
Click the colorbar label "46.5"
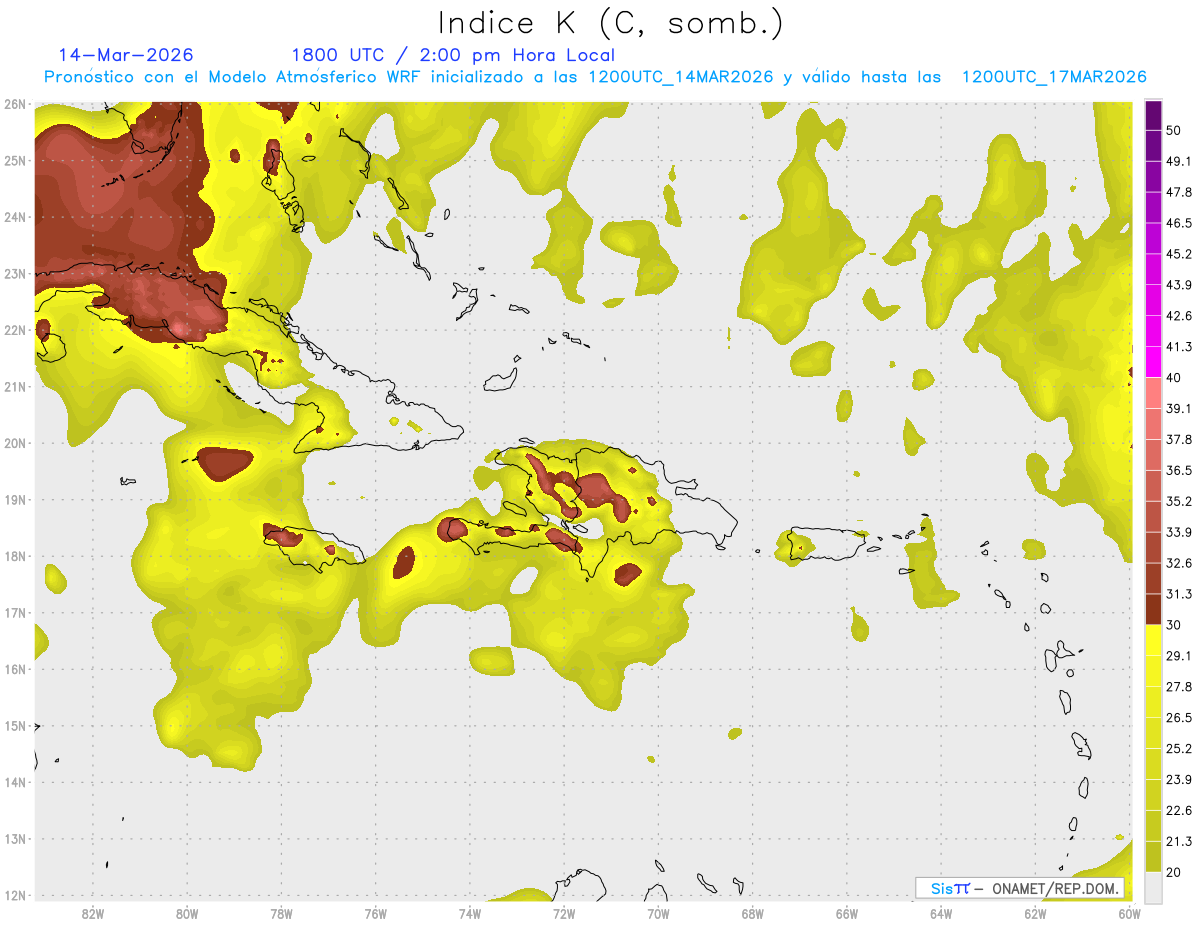1179,223
